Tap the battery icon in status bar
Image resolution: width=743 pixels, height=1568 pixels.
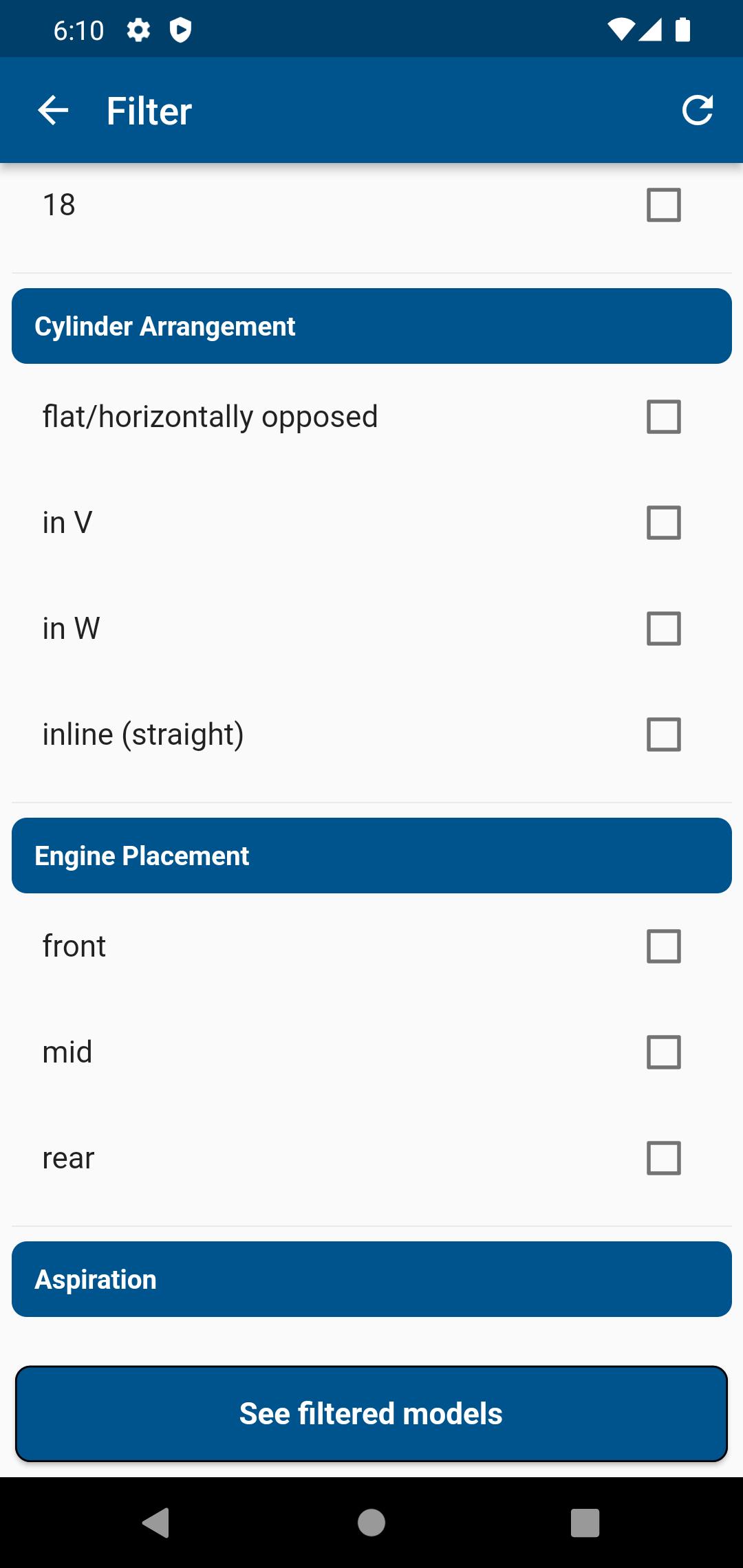tap(682, 30)
